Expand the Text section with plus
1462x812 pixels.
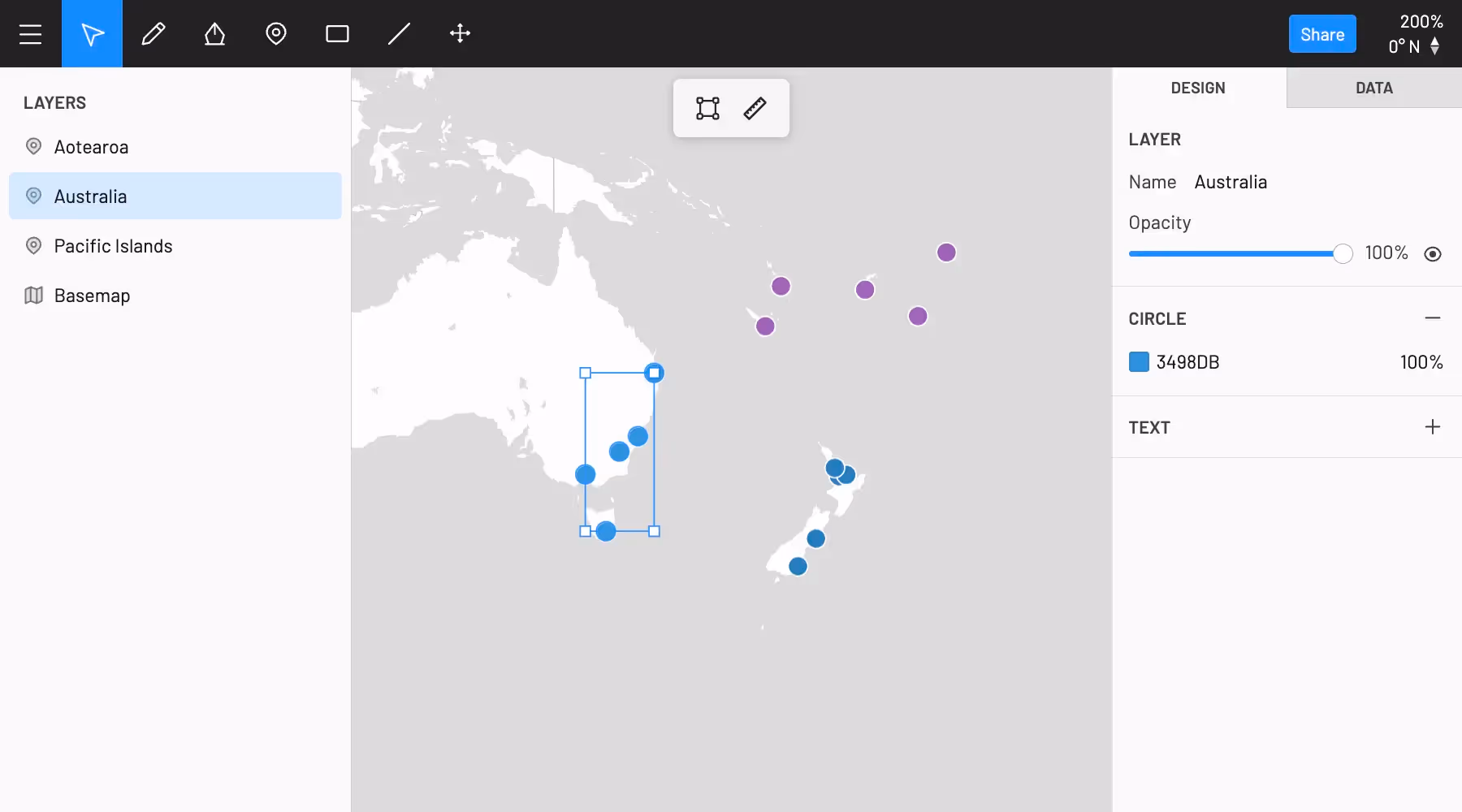click(x=1433, y=427)
